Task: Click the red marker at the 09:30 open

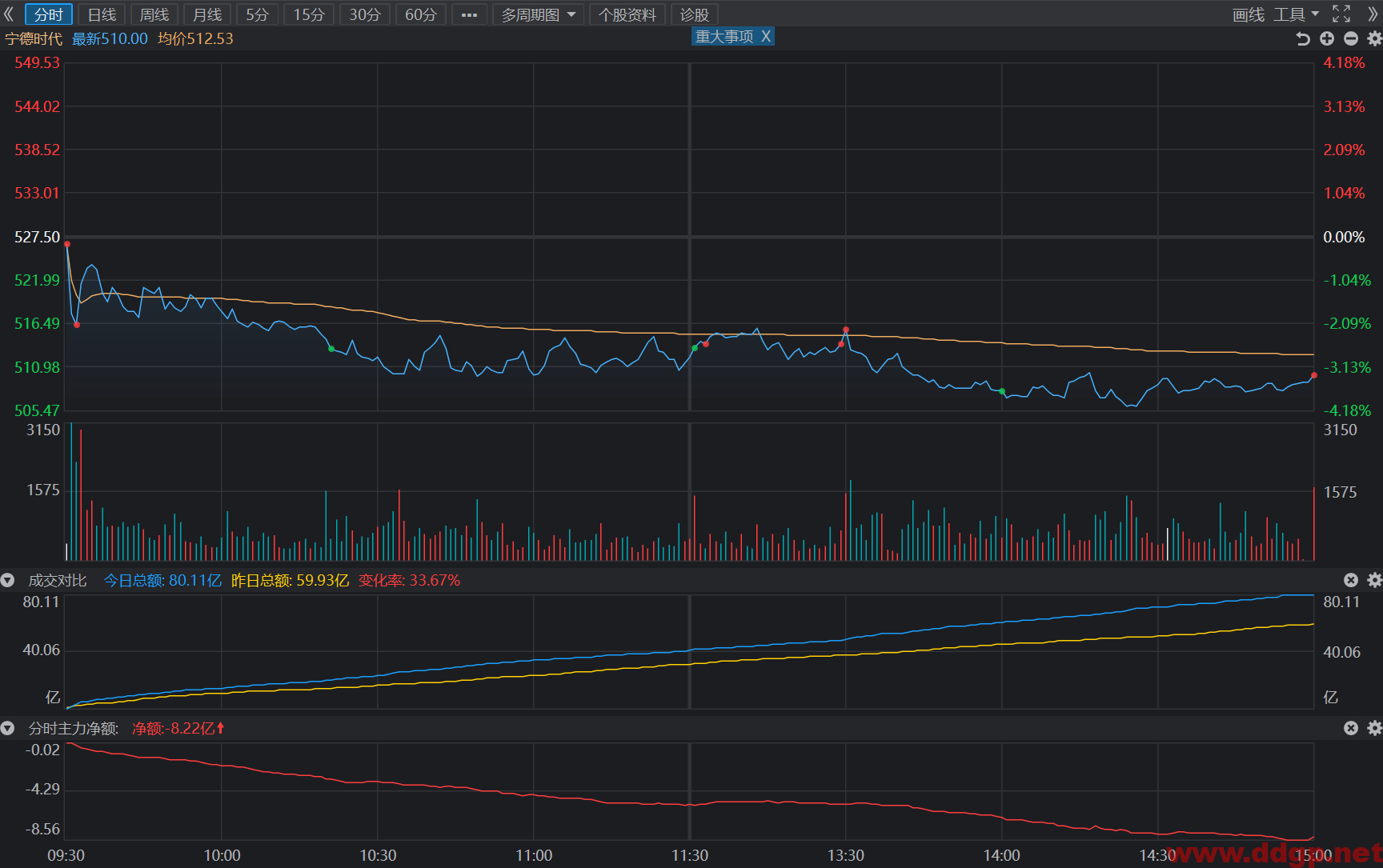Action: (x=67, y=244)
